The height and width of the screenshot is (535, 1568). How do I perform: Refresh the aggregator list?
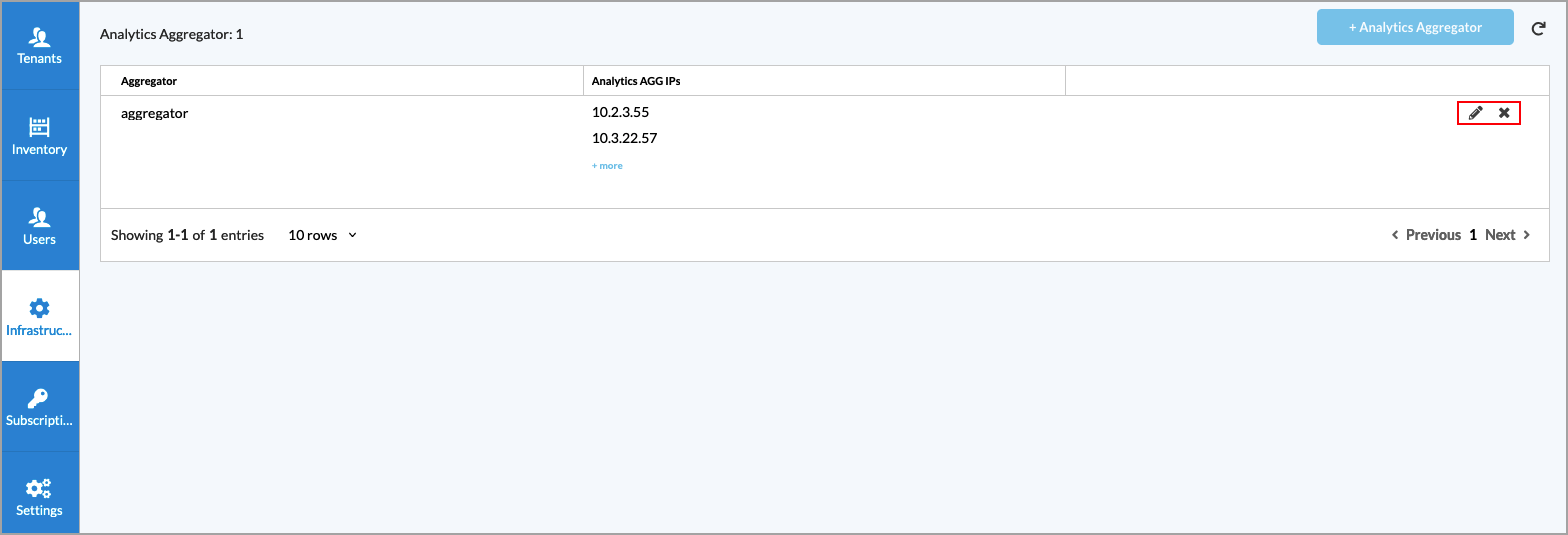[1538, 29]
